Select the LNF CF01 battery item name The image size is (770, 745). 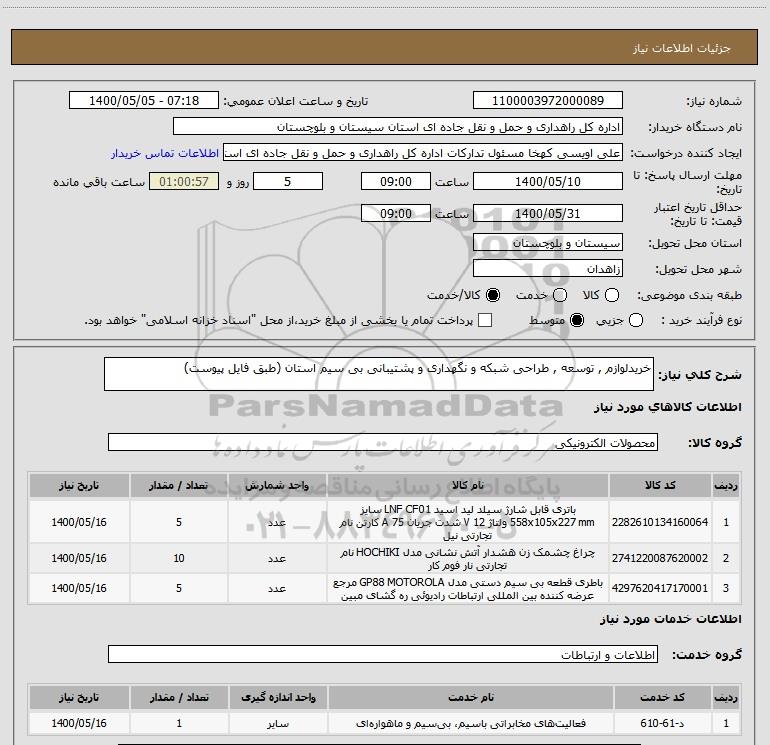(x=468, y=522)
